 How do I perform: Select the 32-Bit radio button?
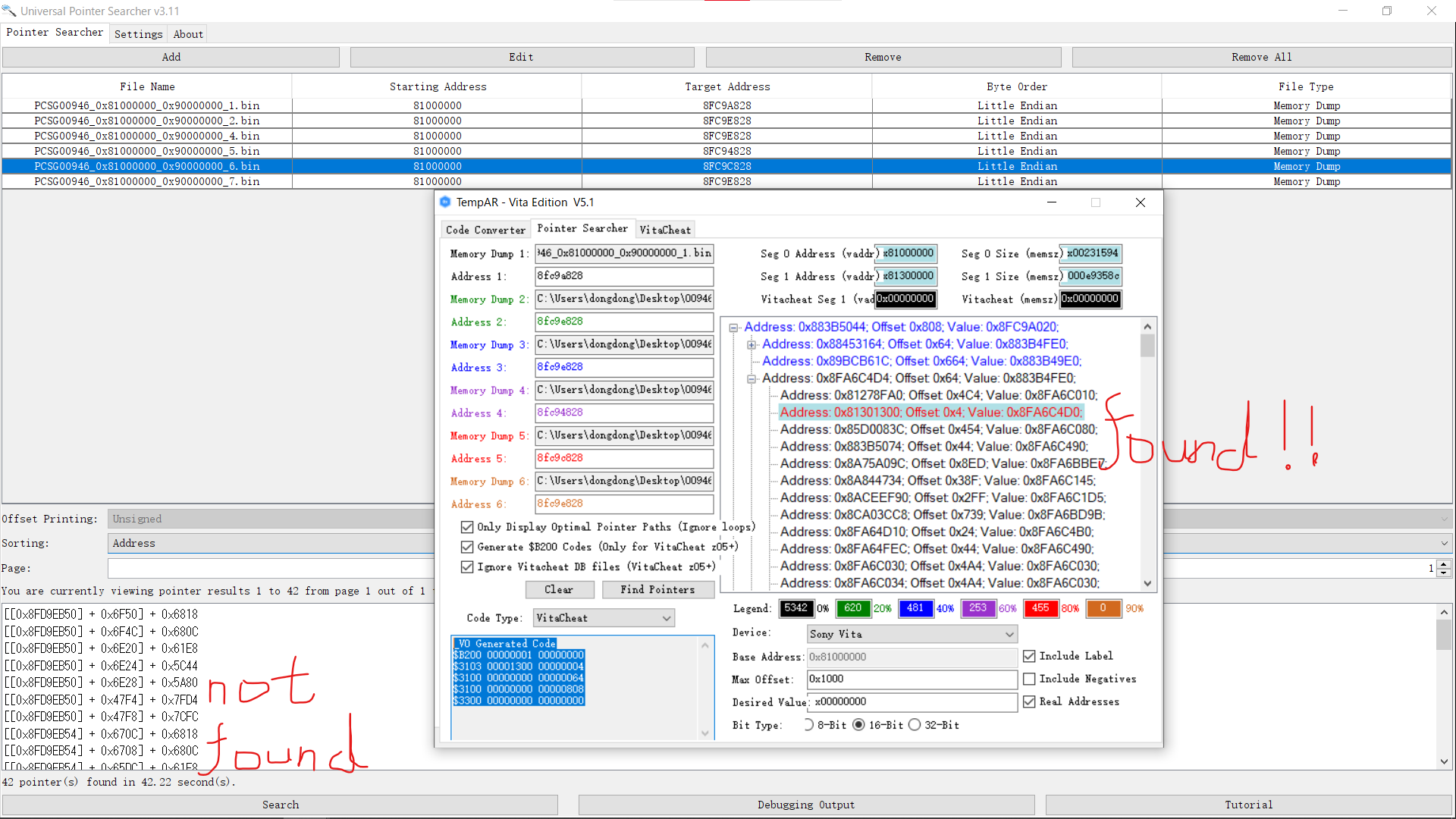[x=915, y=725]
